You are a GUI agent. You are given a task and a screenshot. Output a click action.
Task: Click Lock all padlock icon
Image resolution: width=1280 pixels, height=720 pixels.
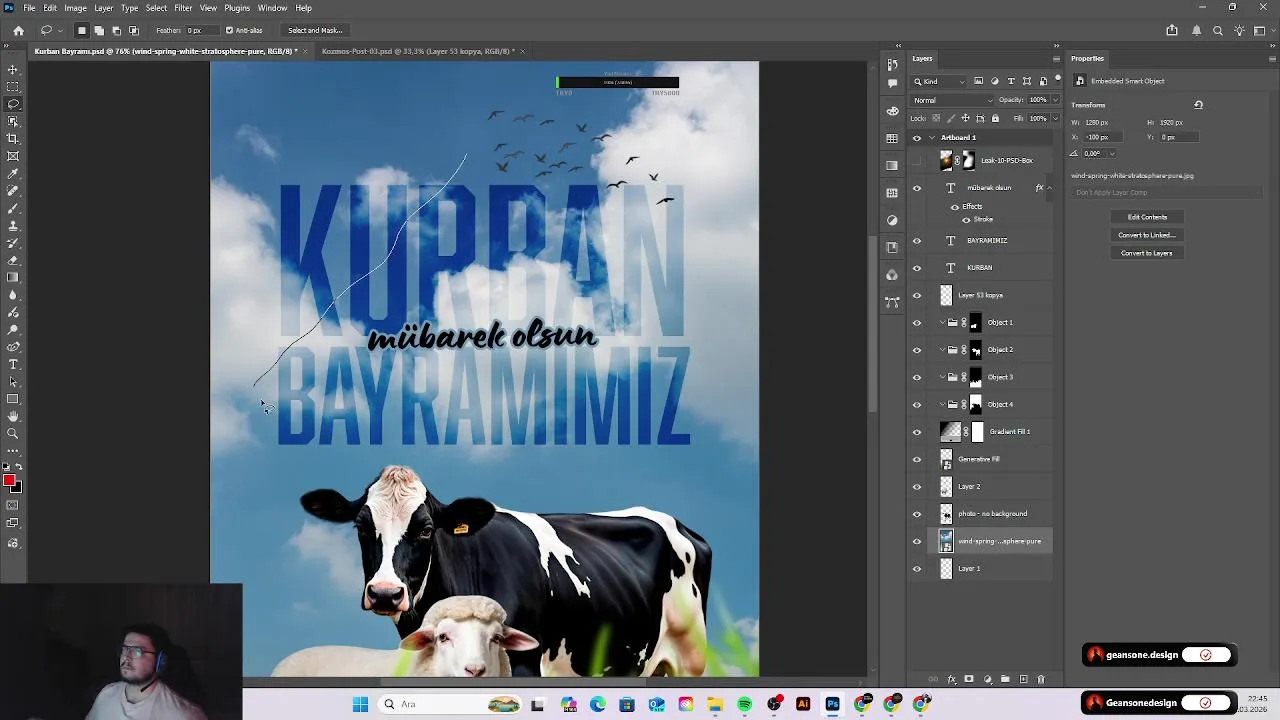tap(995, 118)
